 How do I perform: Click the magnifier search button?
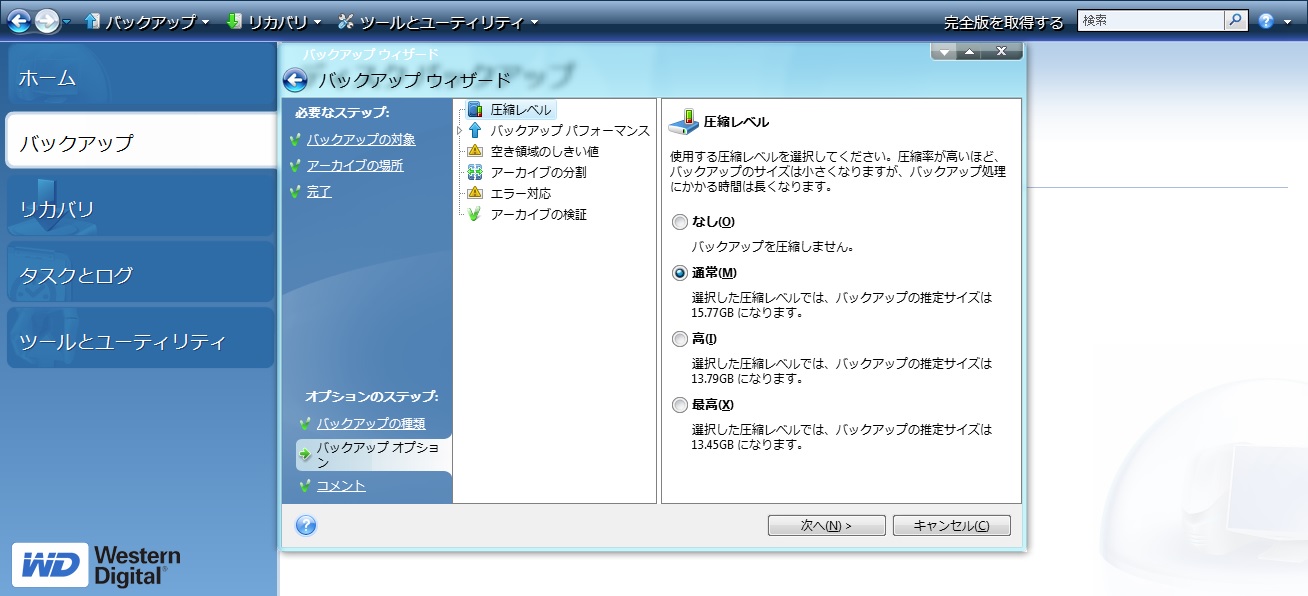(x=1236, y=20)
